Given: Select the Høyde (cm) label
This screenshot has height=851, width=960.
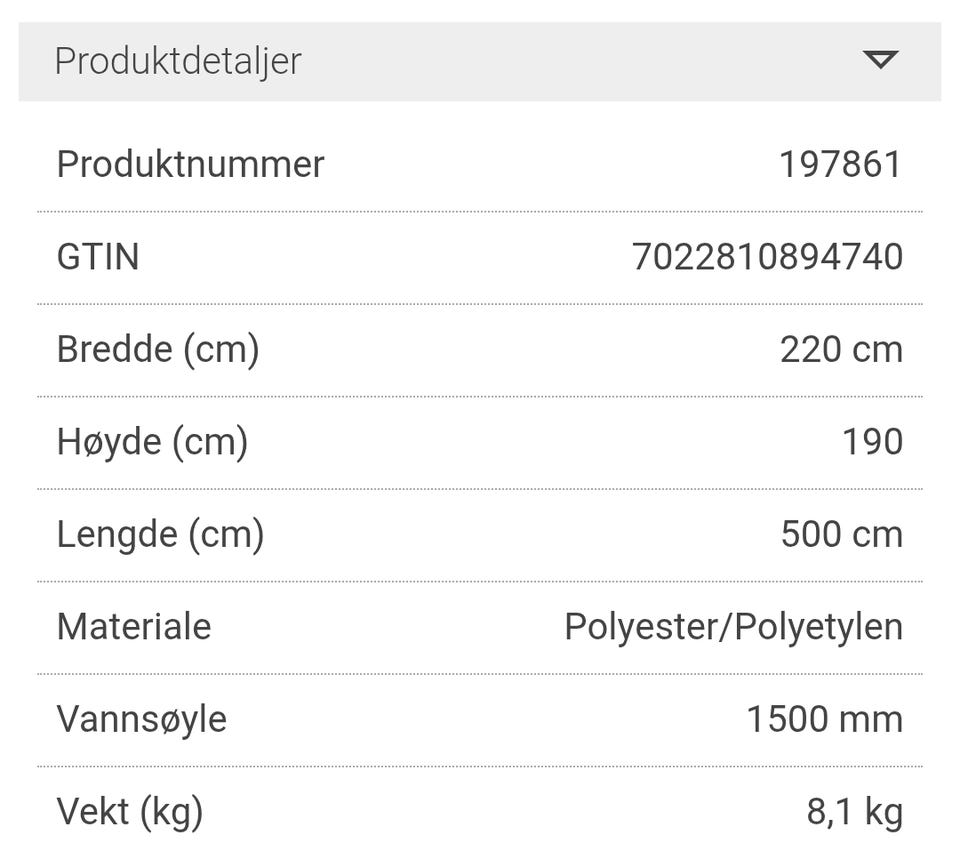Looking at the screenshot, I should (x=152, y=442).
